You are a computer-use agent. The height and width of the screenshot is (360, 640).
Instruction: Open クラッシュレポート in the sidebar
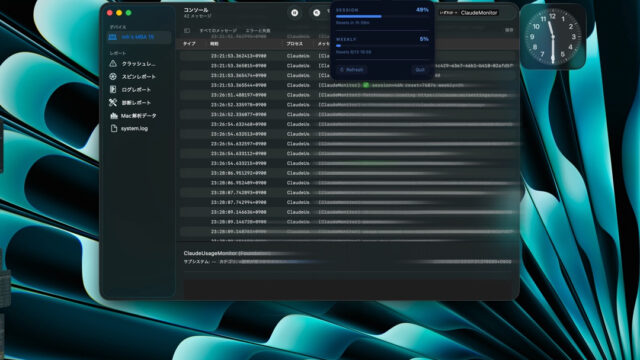tap(133, 64)
